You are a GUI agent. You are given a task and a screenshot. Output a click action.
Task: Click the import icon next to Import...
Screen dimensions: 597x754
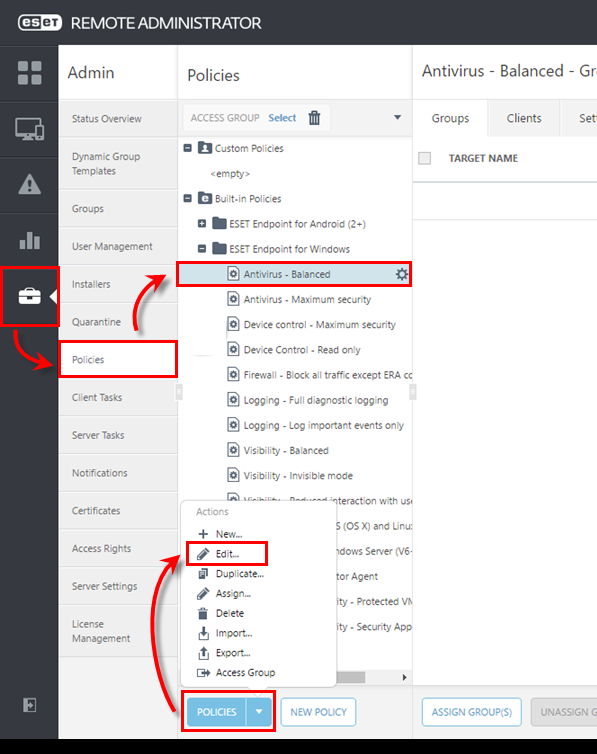pos(203,633)
